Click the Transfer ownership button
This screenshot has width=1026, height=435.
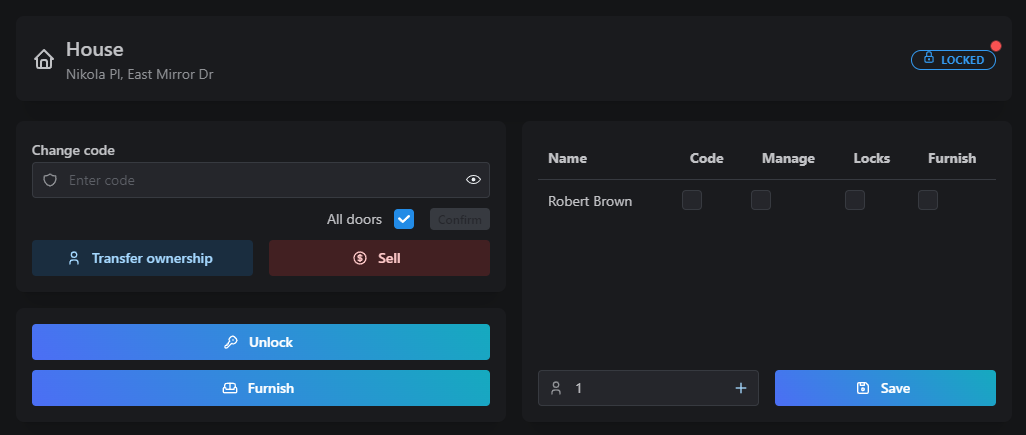(143, 258)
